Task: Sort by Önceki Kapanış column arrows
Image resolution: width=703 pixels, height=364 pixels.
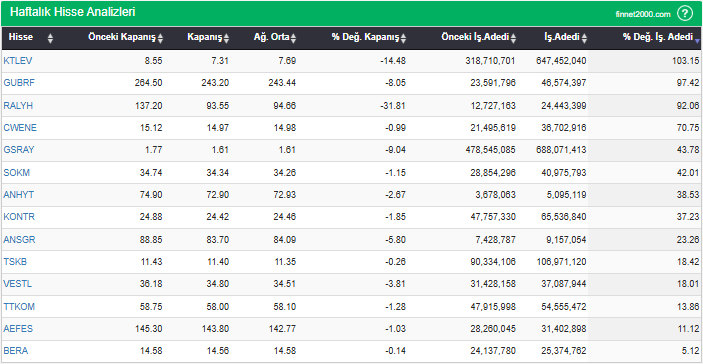Action: 161,39
